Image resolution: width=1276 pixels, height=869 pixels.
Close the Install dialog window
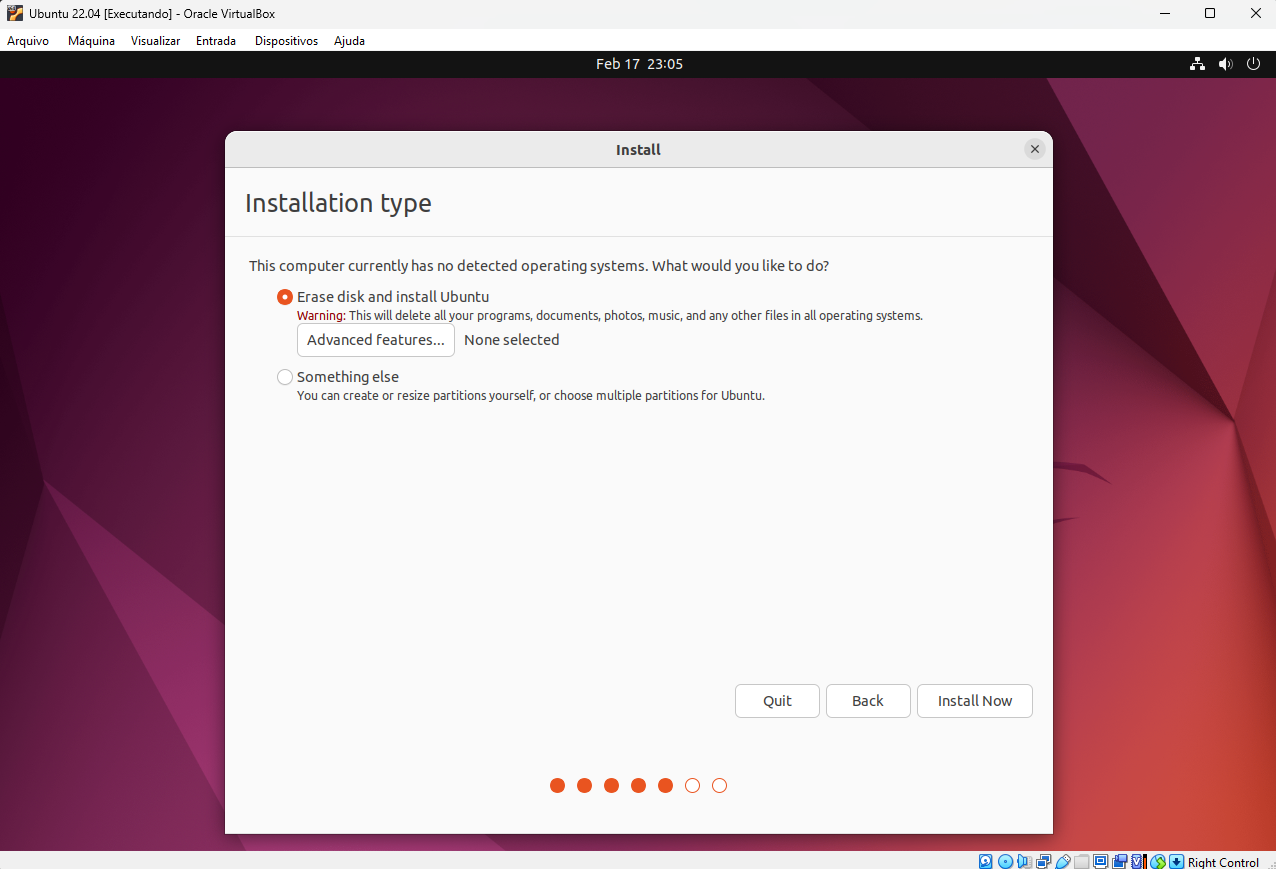tap(1035, 149)
